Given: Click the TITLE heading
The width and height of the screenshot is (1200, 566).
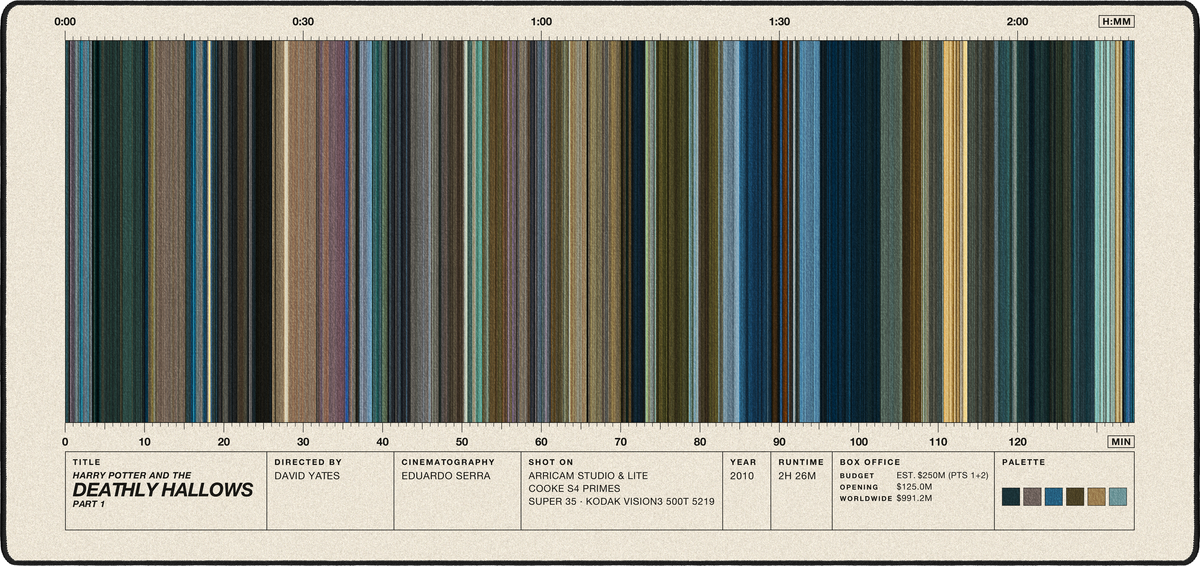Looking at the screenshot, I should (x=86, y=463).
